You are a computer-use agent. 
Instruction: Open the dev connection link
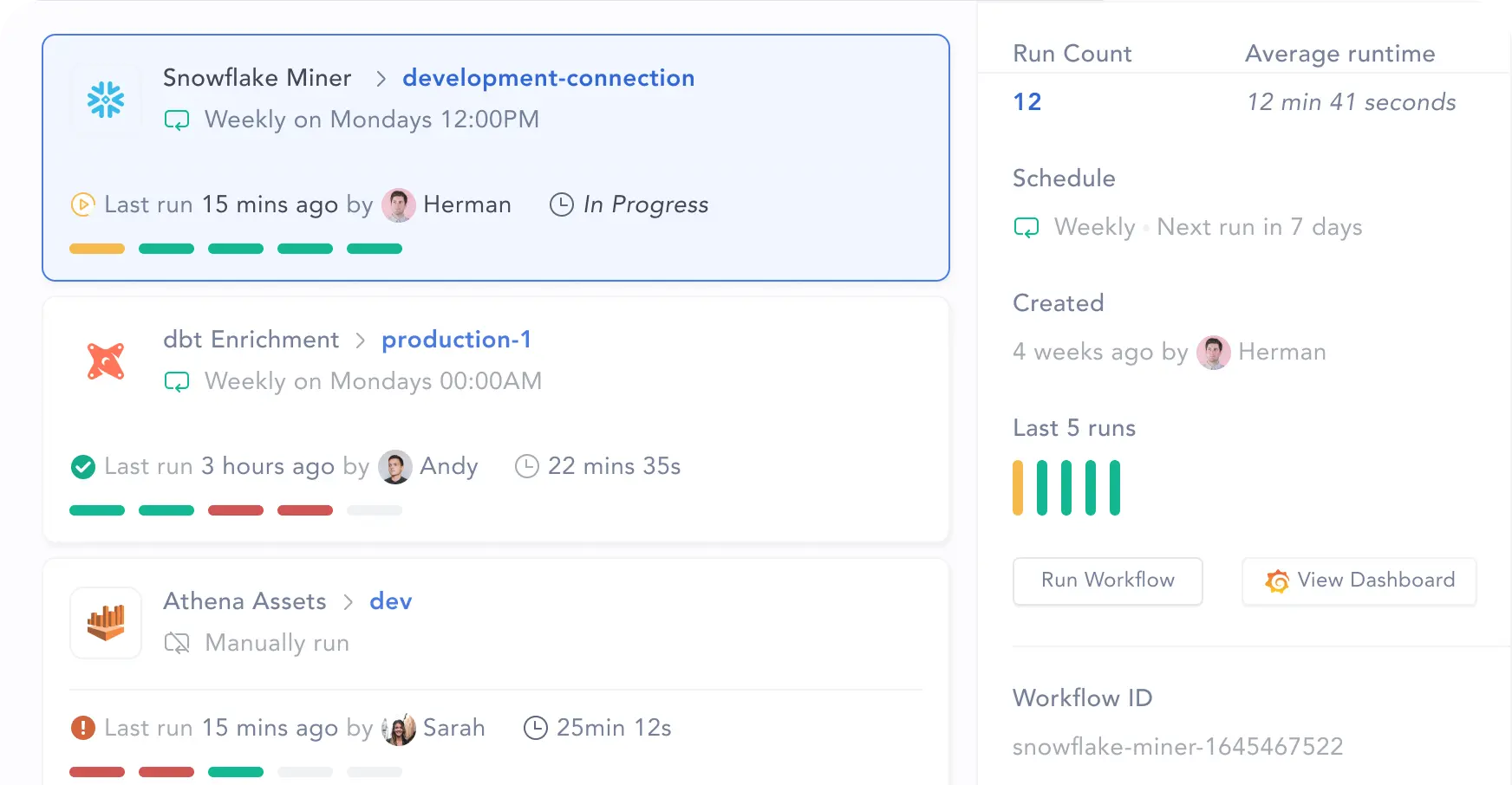[391, 601]
